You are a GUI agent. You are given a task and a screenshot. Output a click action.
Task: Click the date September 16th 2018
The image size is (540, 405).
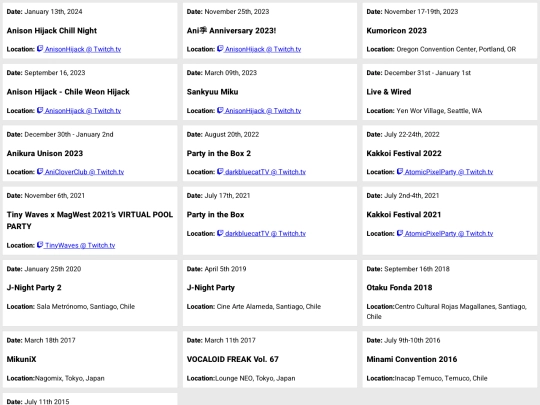point(417,269)
